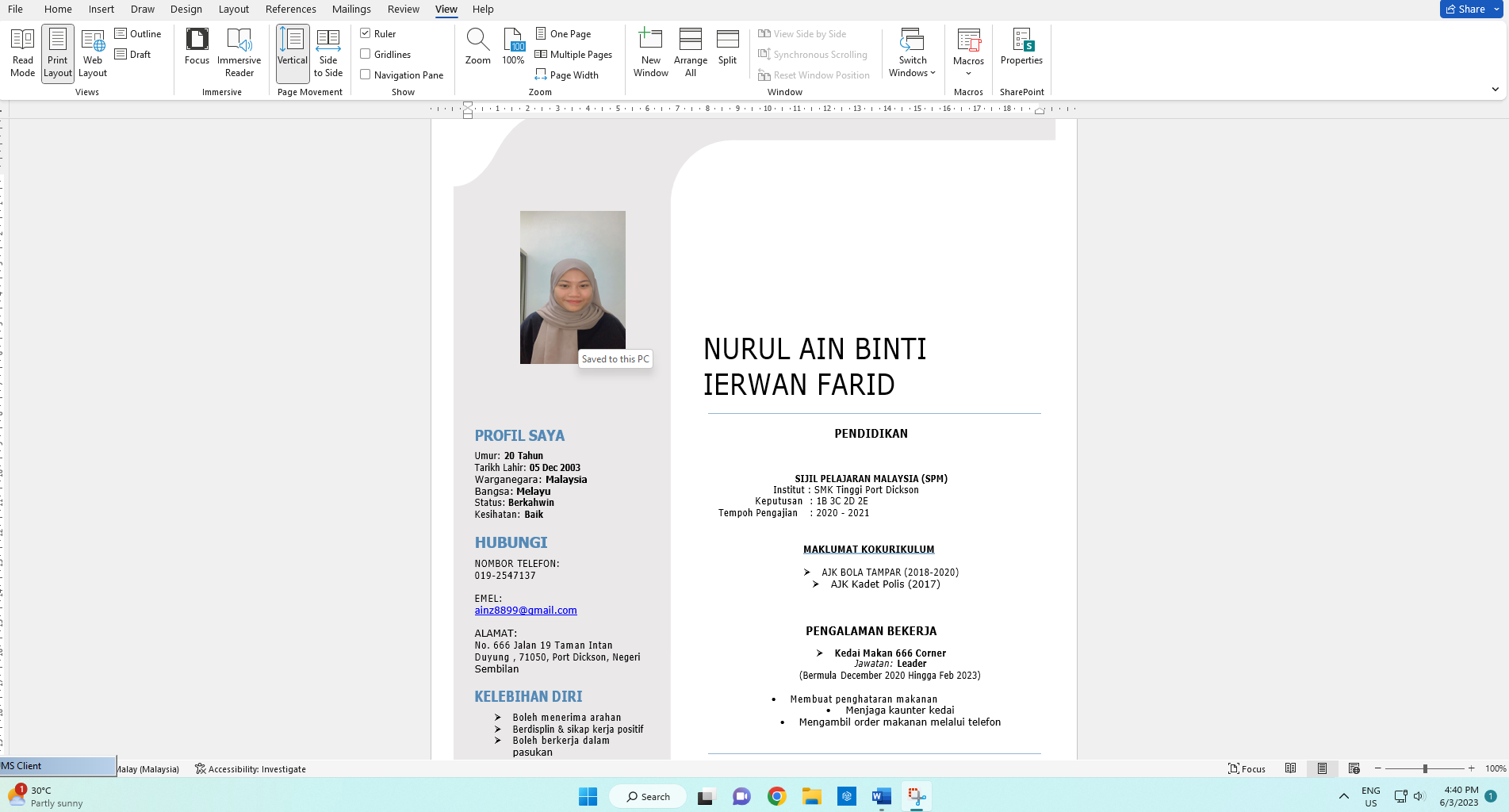
Task: Open the Zoom dialog magnifier
Action: coord(477,48)
